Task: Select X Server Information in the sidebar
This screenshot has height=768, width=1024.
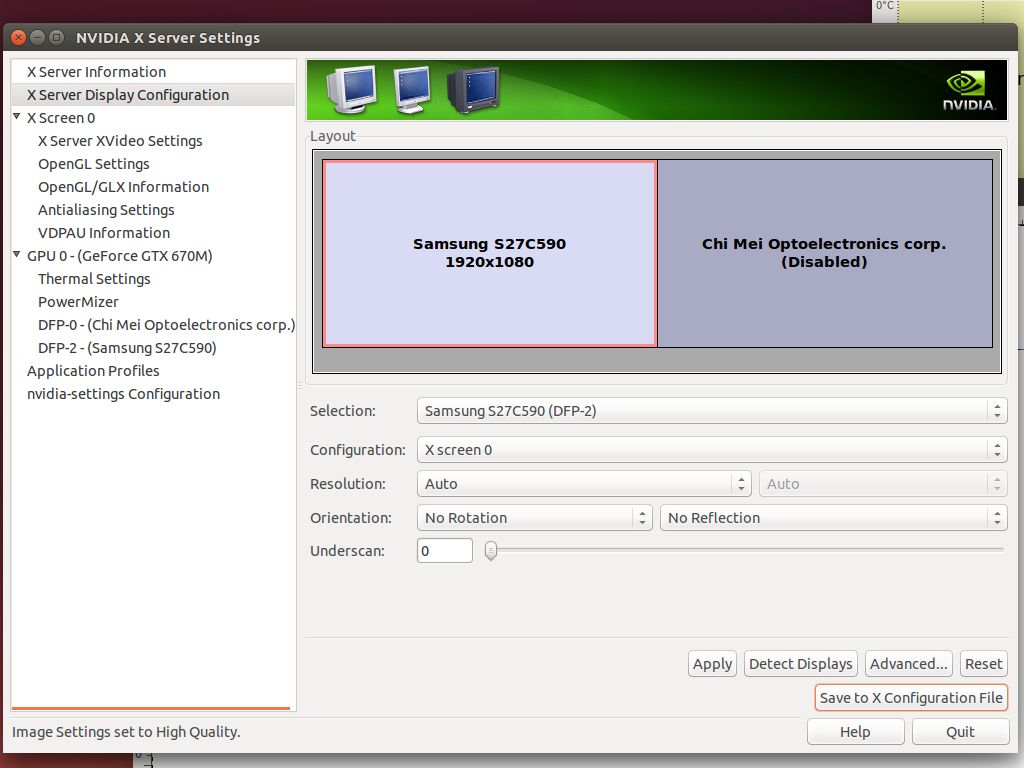Action: coord(96,72)
